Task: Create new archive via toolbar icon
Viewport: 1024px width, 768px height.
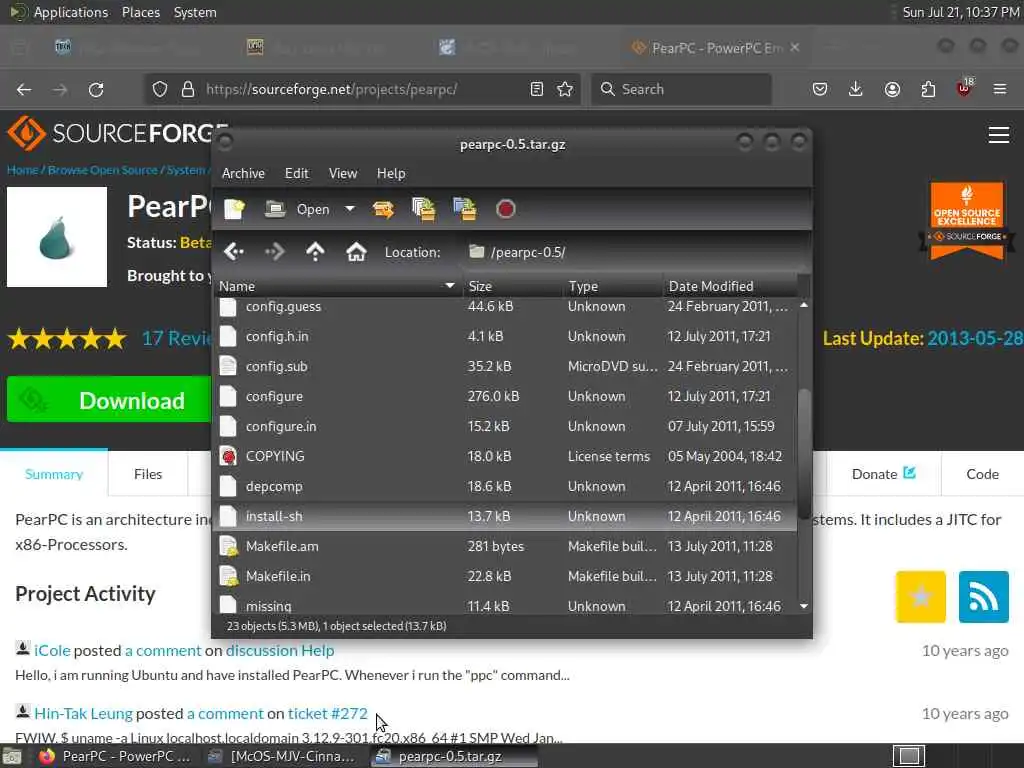Action: (x=234, y=209)
